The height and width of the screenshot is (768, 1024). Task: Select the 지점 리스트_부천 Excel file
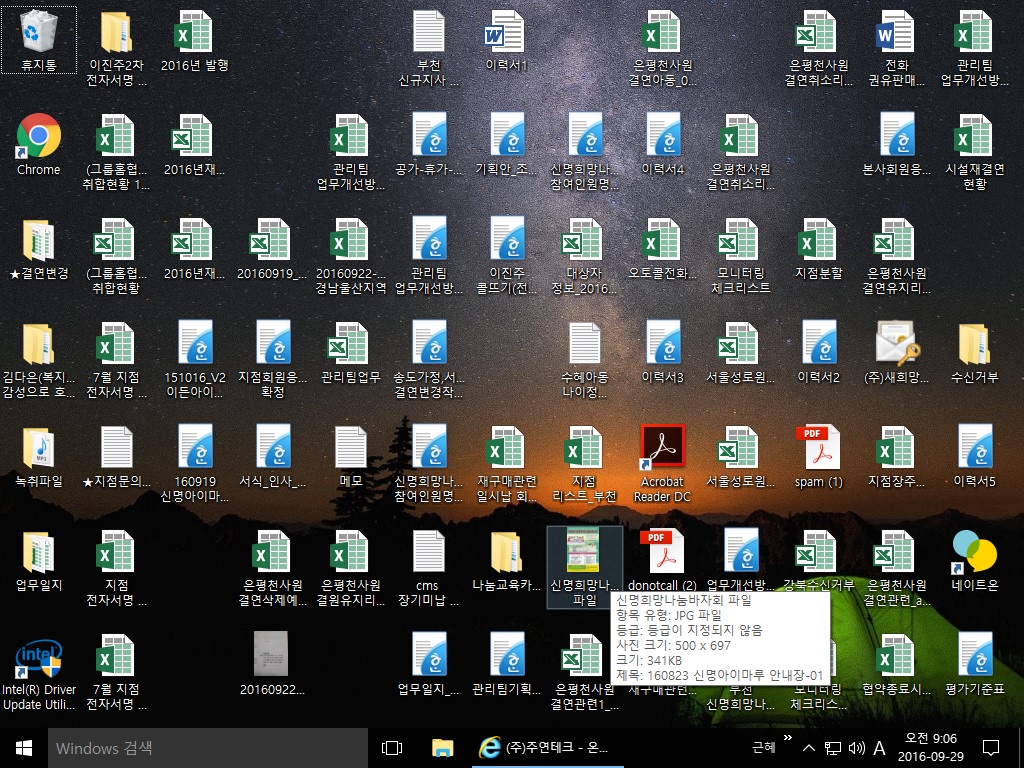(x=584, y=463)
